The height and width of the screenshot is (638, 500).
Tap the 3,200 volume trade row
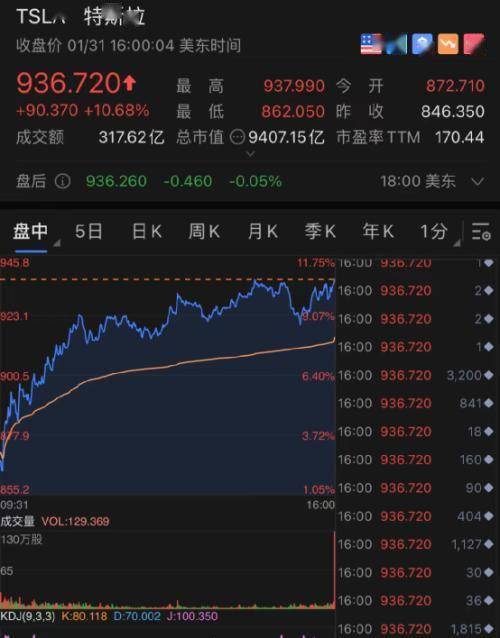point(416,375)
